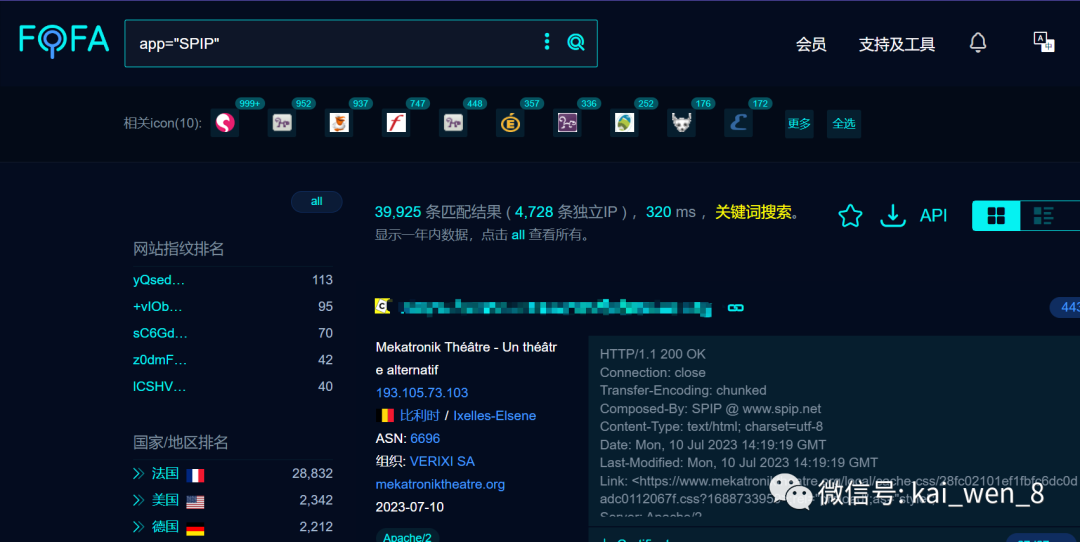This screenshot has height=542, width=1080.
Task: Click the yellow C favicon of the result
Action: coord(382,306)
